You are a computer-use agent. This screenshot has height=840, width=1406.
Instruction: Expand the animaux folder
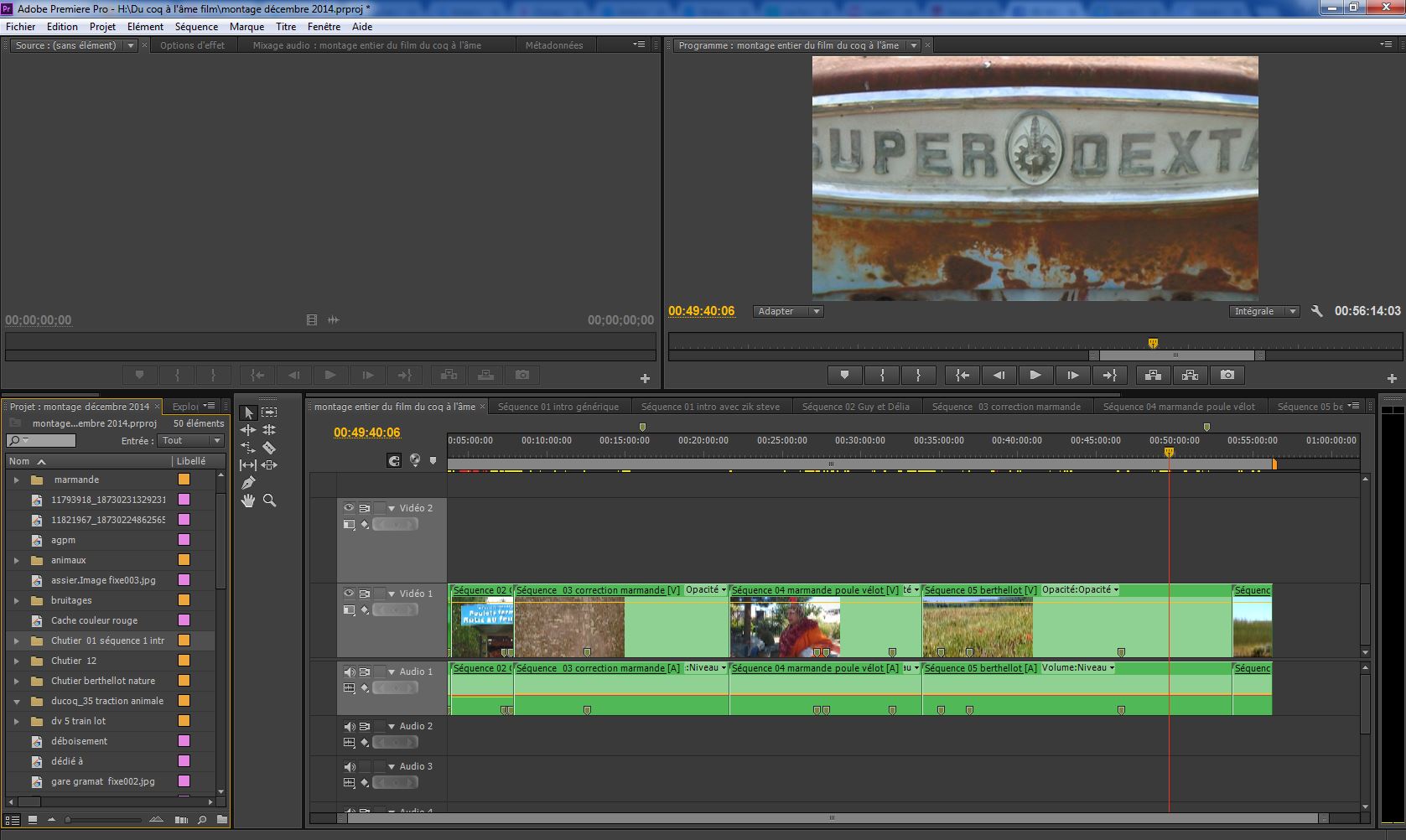coord(16,561)
